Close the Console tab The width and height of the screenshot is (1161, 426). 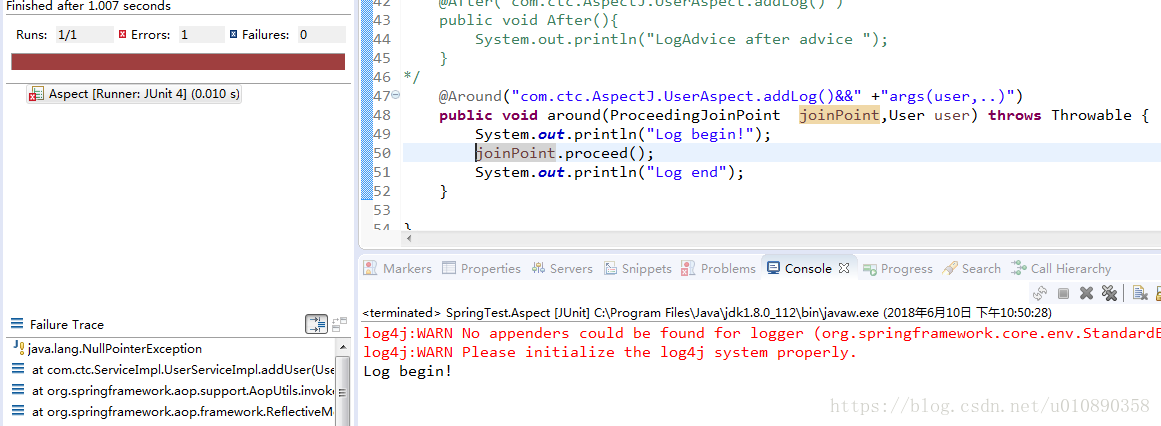843,268
